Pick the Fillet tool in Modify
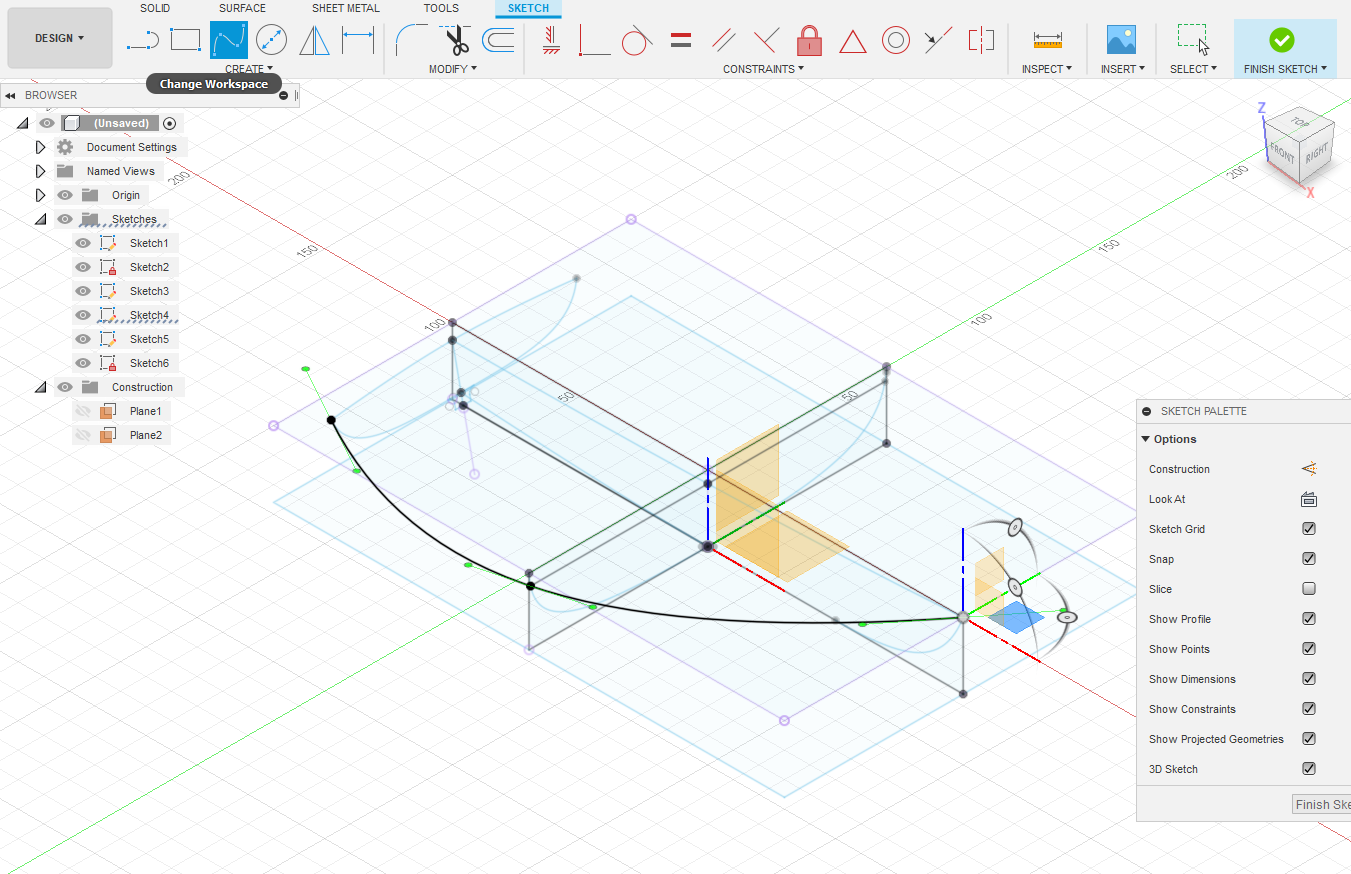The image size is (1351, 874). [411, 40]
